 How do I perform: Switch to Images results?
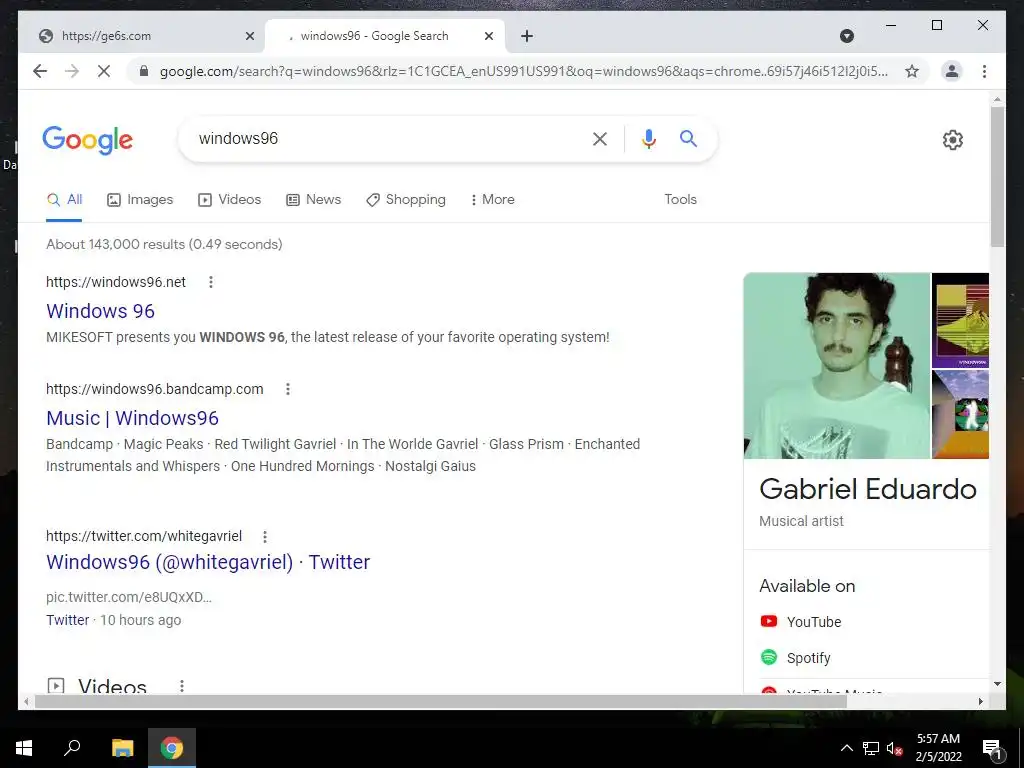tap(140, 200)
